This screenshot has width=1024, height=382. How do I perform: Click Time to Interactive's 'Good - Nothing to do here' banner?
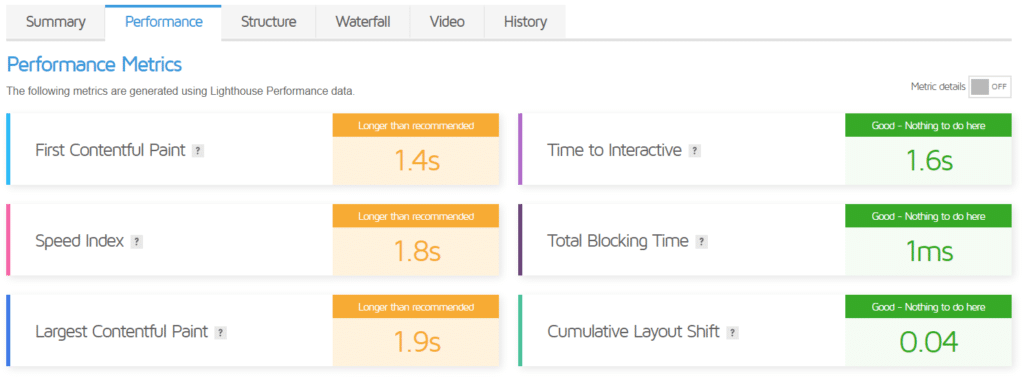pos(929,125)
